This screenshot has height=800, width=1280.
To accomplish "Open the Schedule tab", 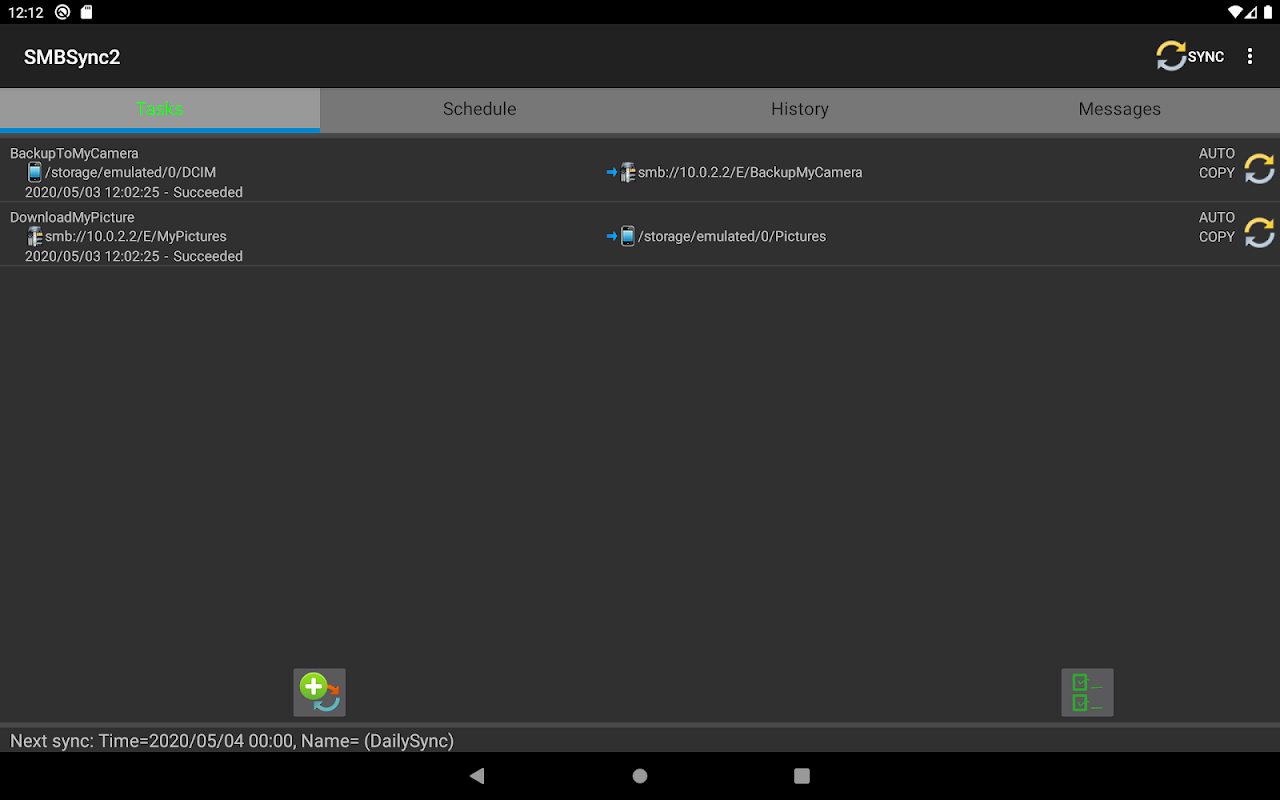I will [480, 109].
